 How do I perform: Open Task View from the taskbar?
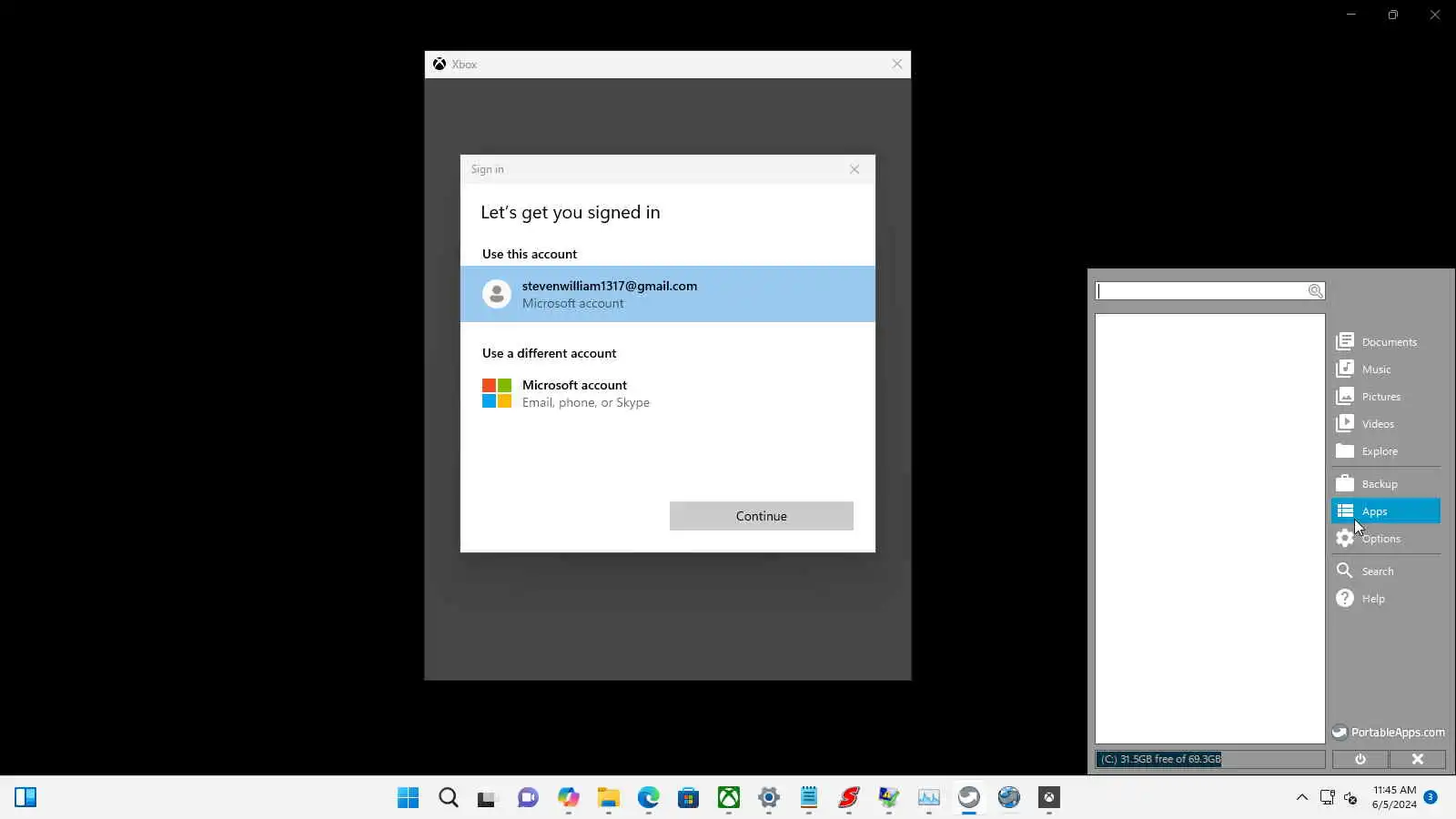488,798
